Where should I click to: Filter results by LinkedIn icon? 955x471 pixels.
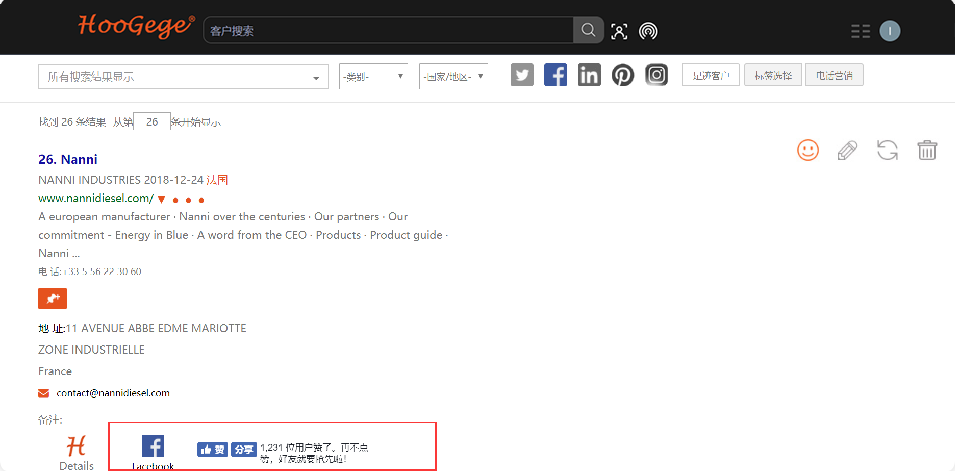(589, 75)
